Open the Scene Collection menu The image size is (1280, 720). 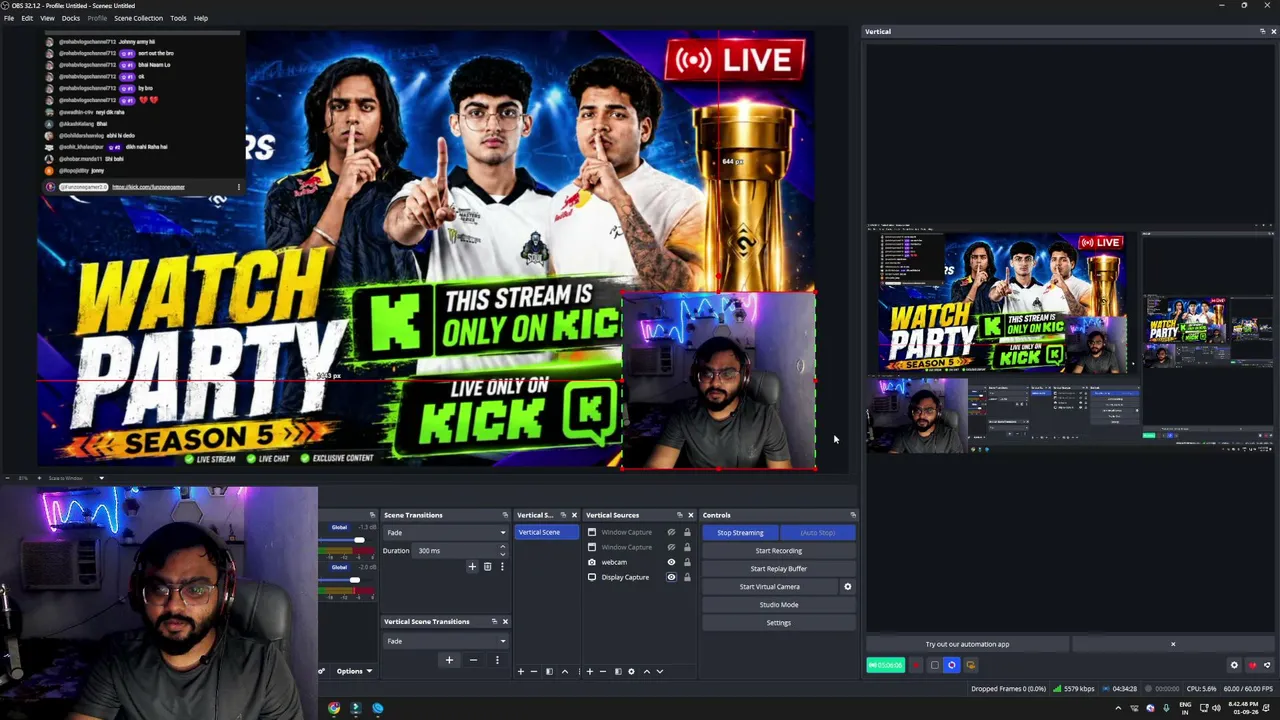tap(138, 18)
